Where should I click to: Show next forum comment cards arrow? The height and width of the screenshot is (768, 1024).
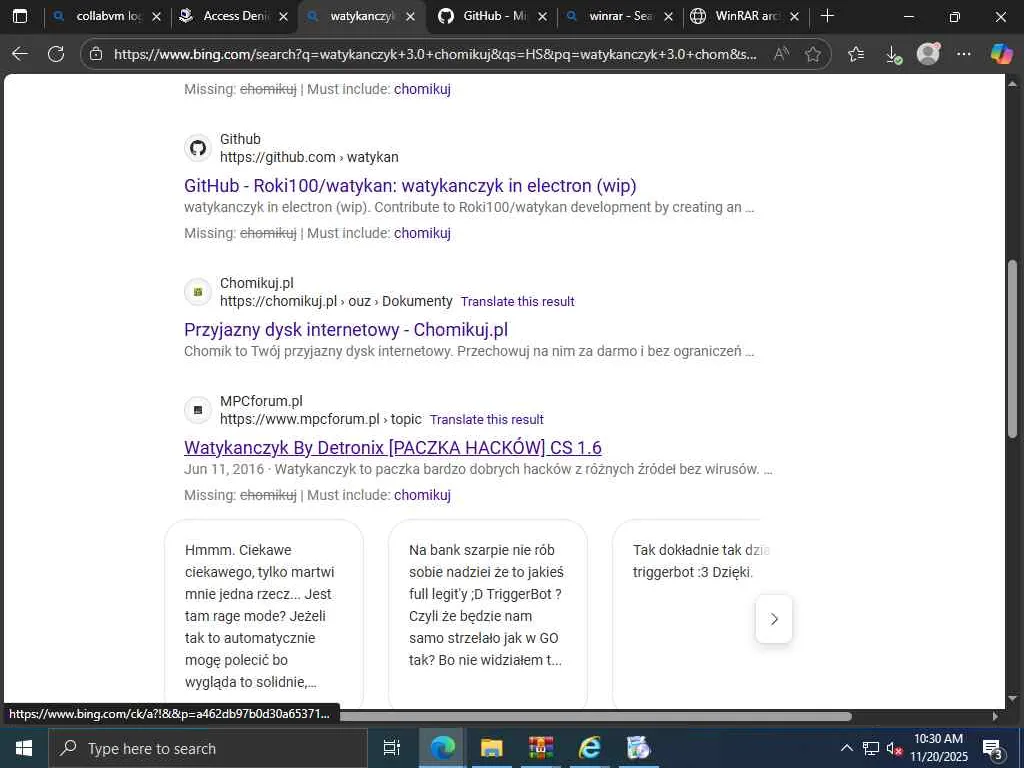tap(774, 618)
